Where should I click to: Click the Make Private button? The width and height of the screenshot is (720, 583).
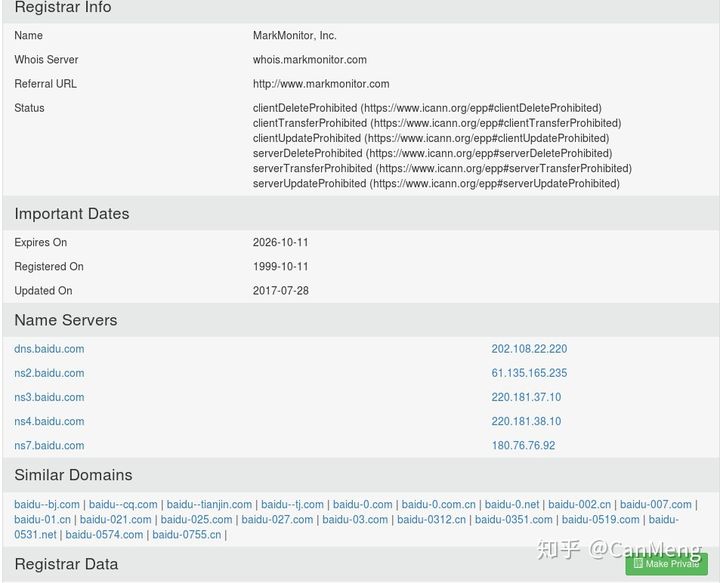pyautogui.click(x=666, y=564)
